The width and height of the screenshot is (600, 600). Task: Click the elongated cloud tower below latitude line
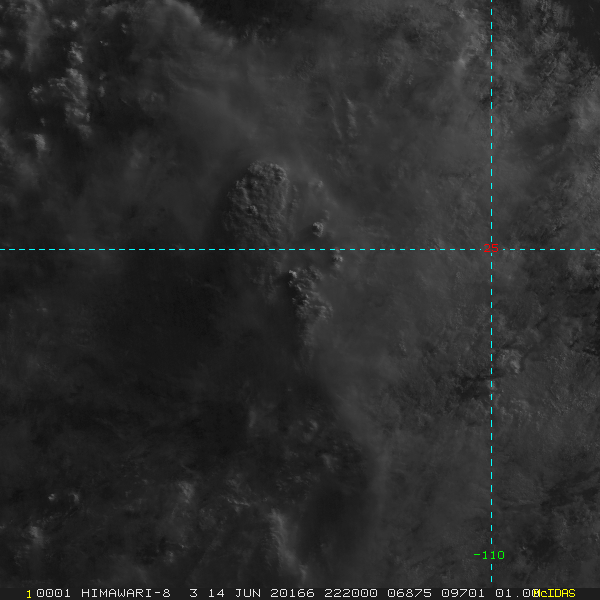(x=309, y=302)
